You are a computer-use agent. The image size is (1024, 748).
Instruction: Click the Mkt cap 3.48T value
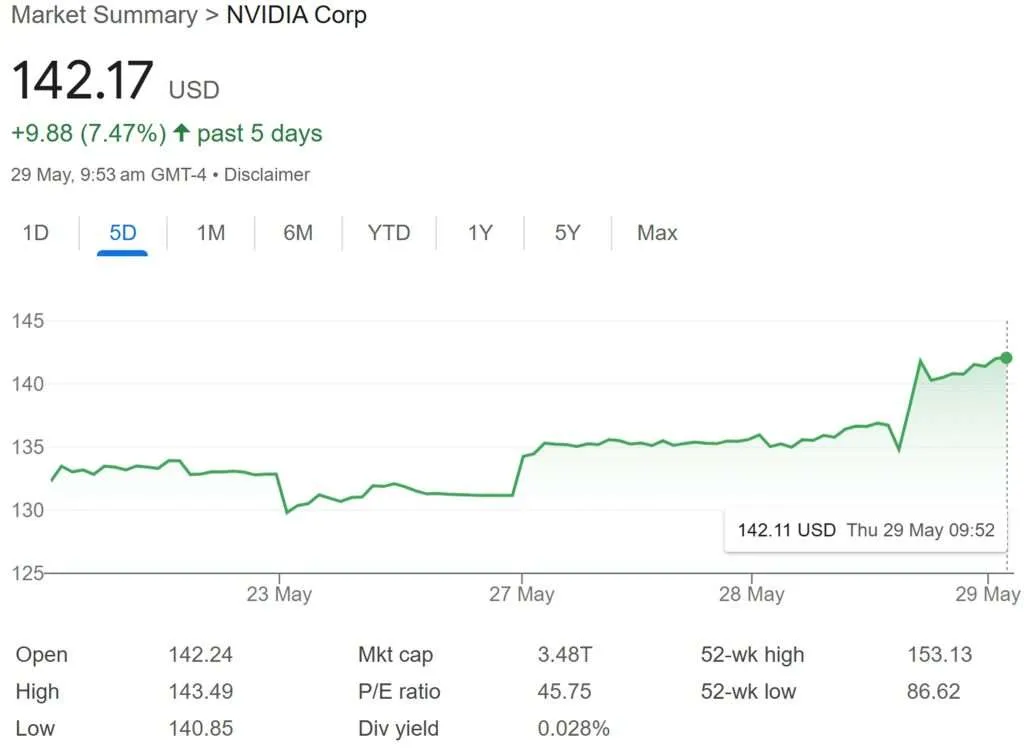(565, 655)
